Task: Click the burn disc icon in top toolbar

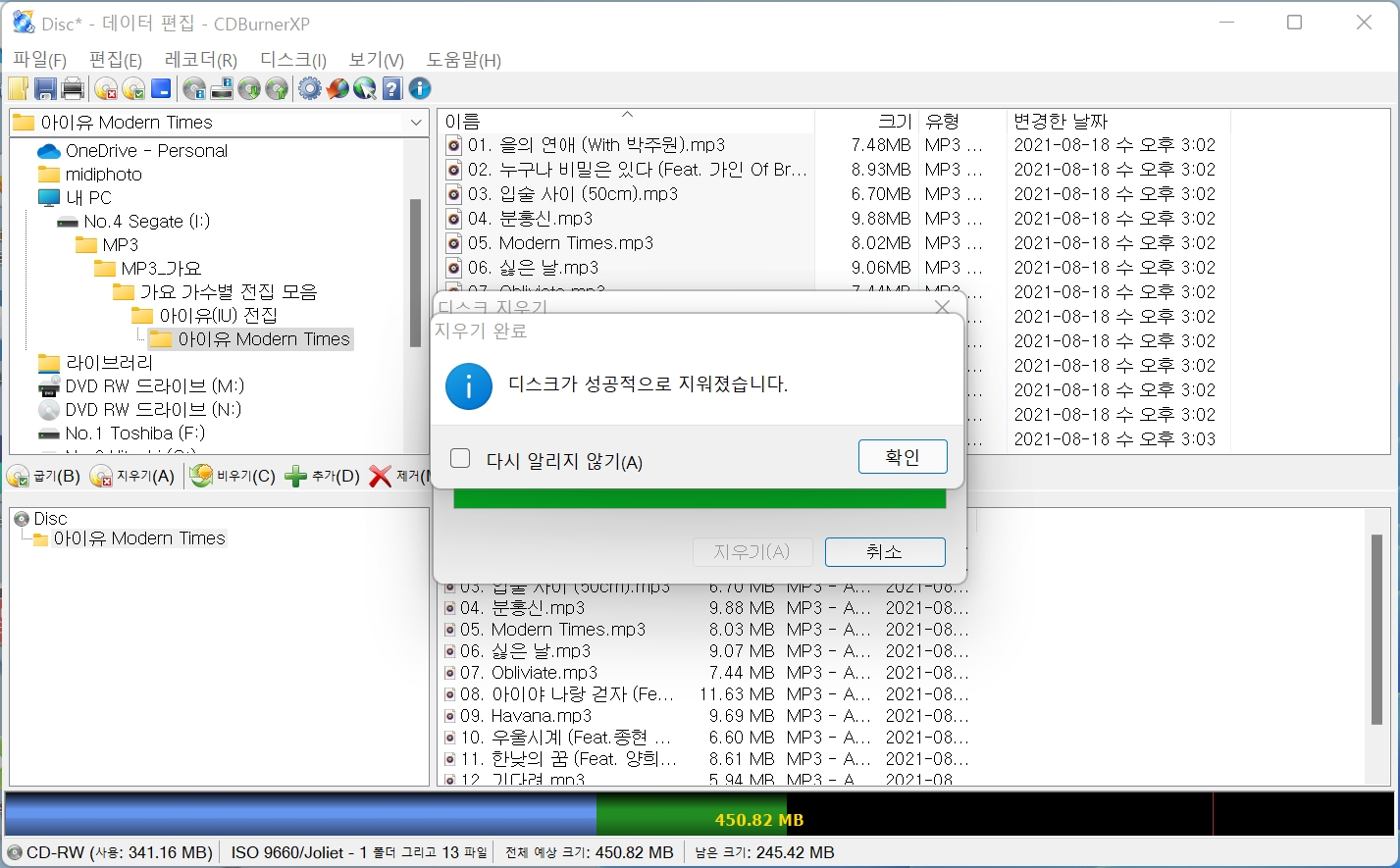Action: pos(133,89)
